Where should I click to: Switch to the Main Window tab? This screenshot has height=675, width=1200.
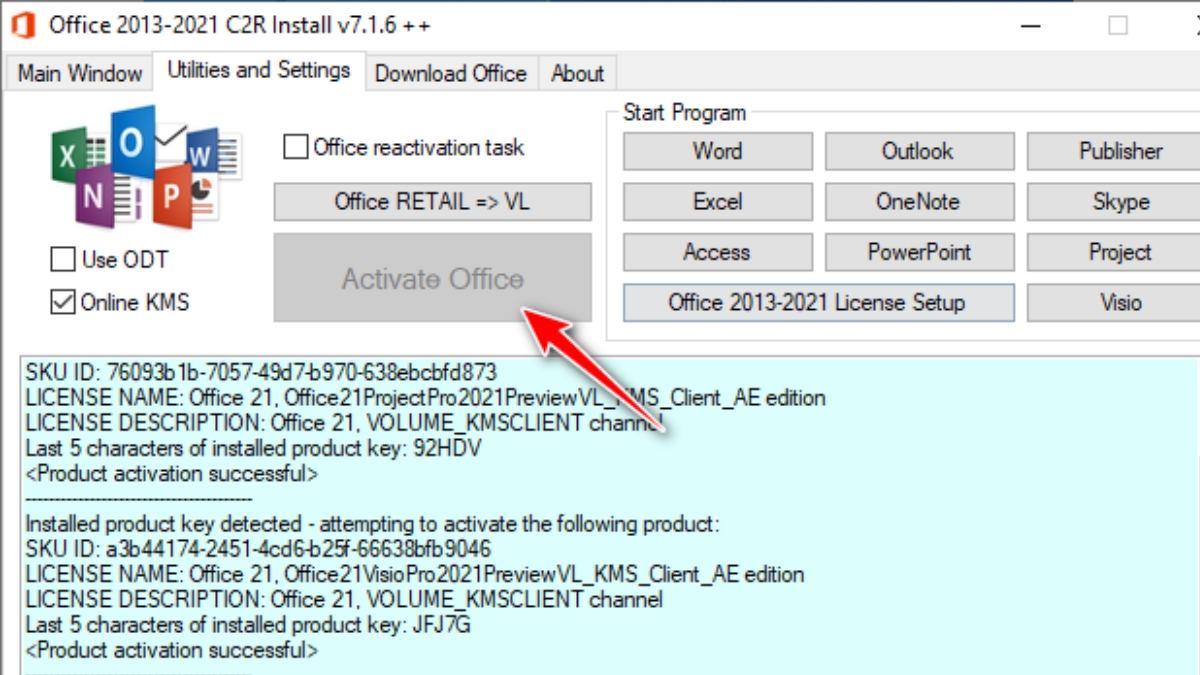(x=78, y=73)
